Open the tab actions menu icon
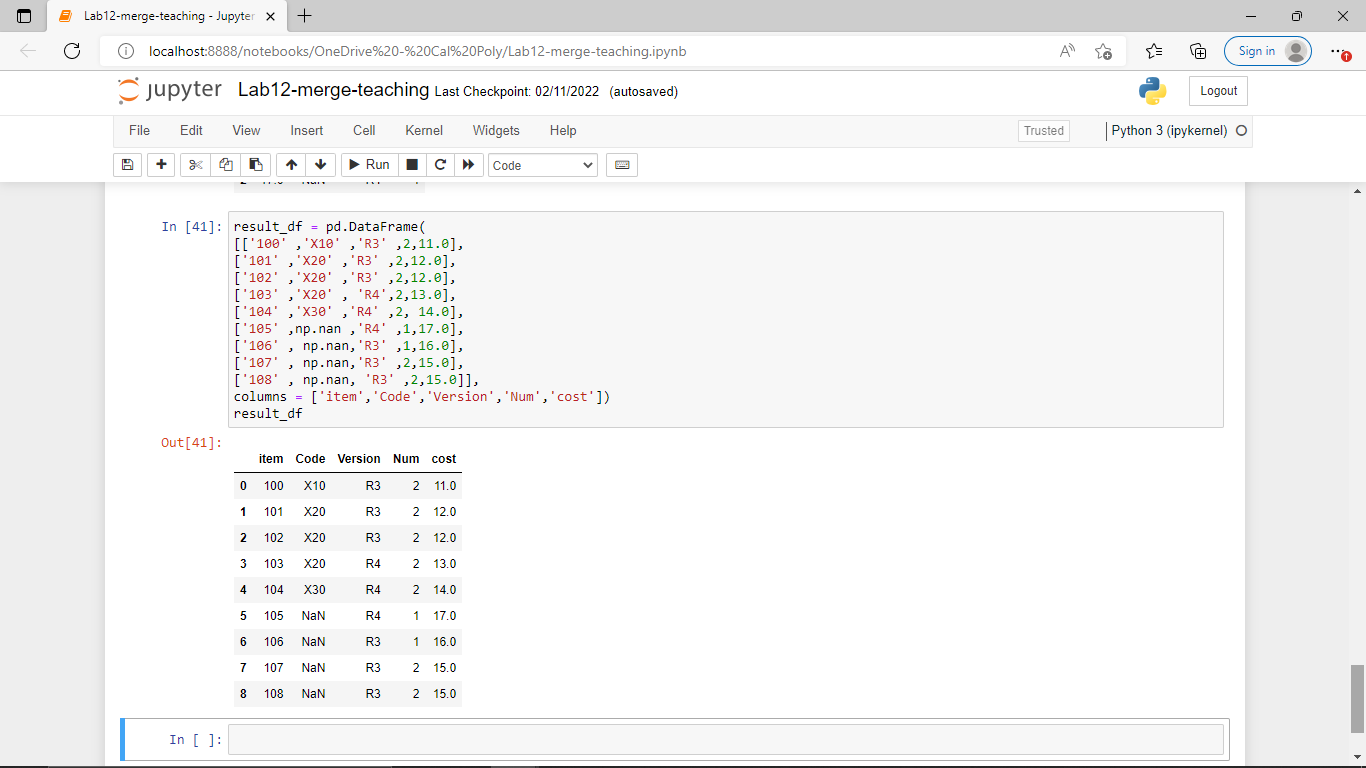Screen dimensions: 1366x768 (x=24, y=16)
